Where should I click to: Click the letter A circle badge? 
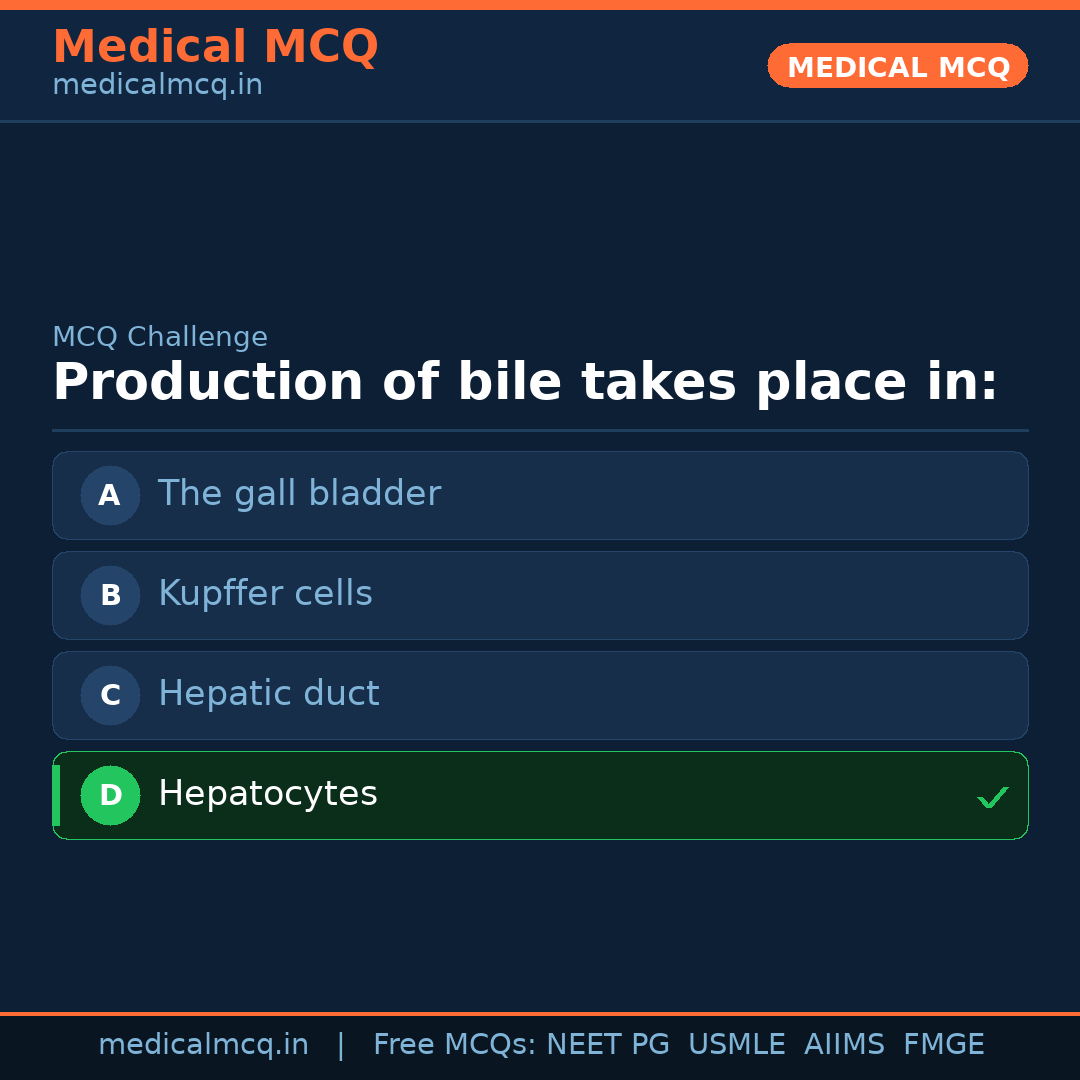pyautogui.click(x=110, y=495)
